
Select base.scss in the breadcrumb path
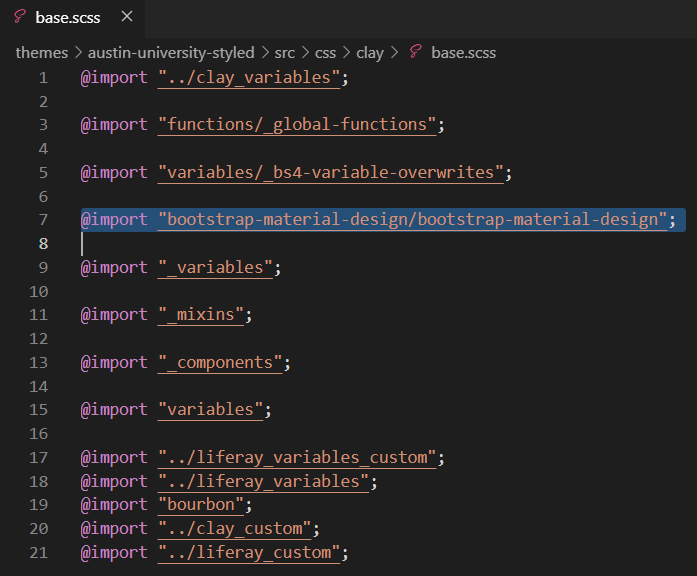click(463, 53)
